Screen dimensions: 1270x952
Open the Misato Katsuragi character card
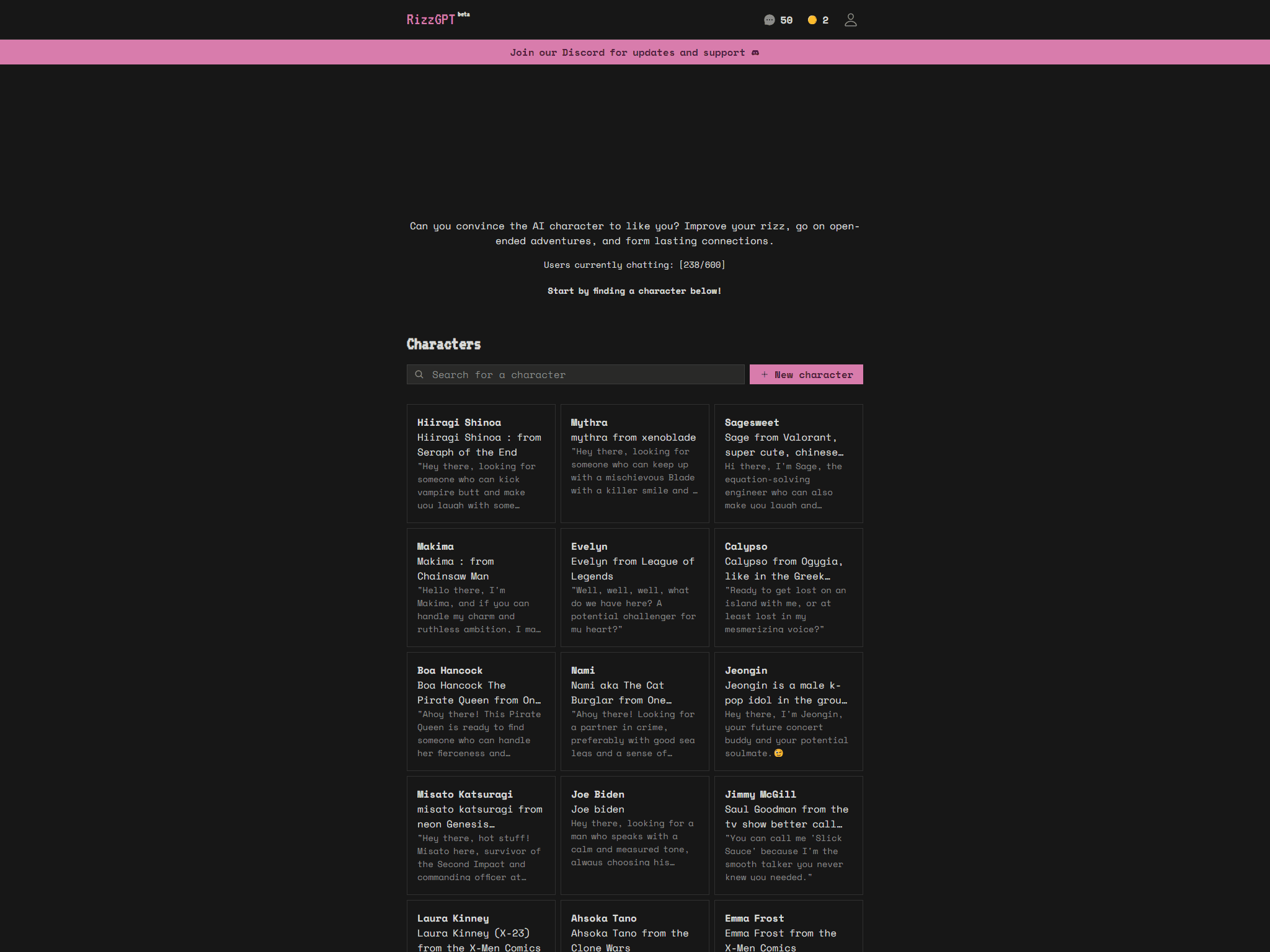point(481,835)
